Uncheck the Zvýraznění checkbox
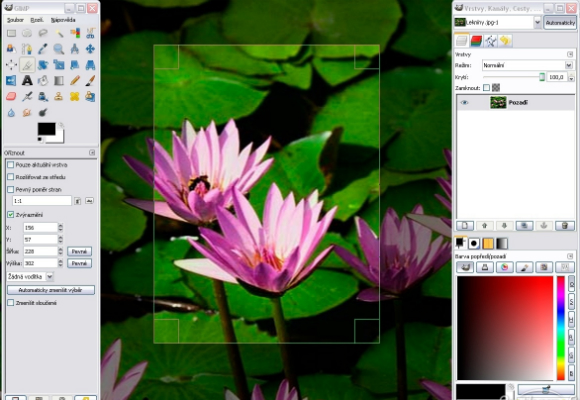The image size is (580, 400). [11, 215]
